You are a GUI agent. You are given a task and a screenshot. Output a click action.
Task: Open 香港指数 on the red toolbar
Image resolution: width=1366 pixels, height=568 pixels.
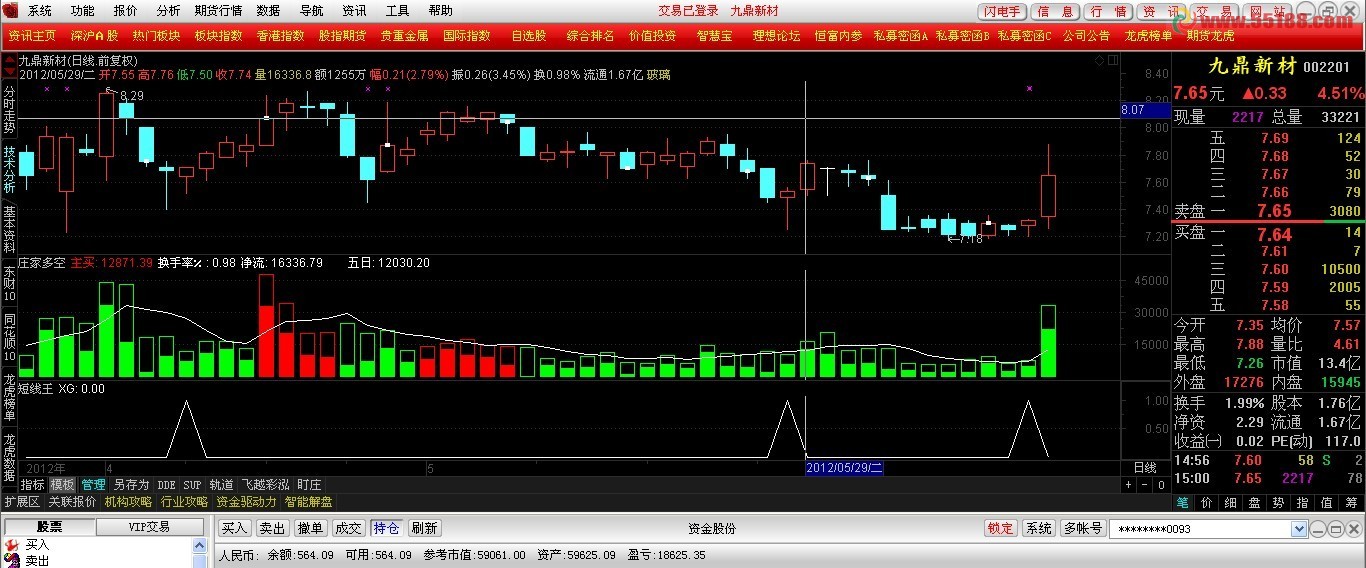[280, 35]
